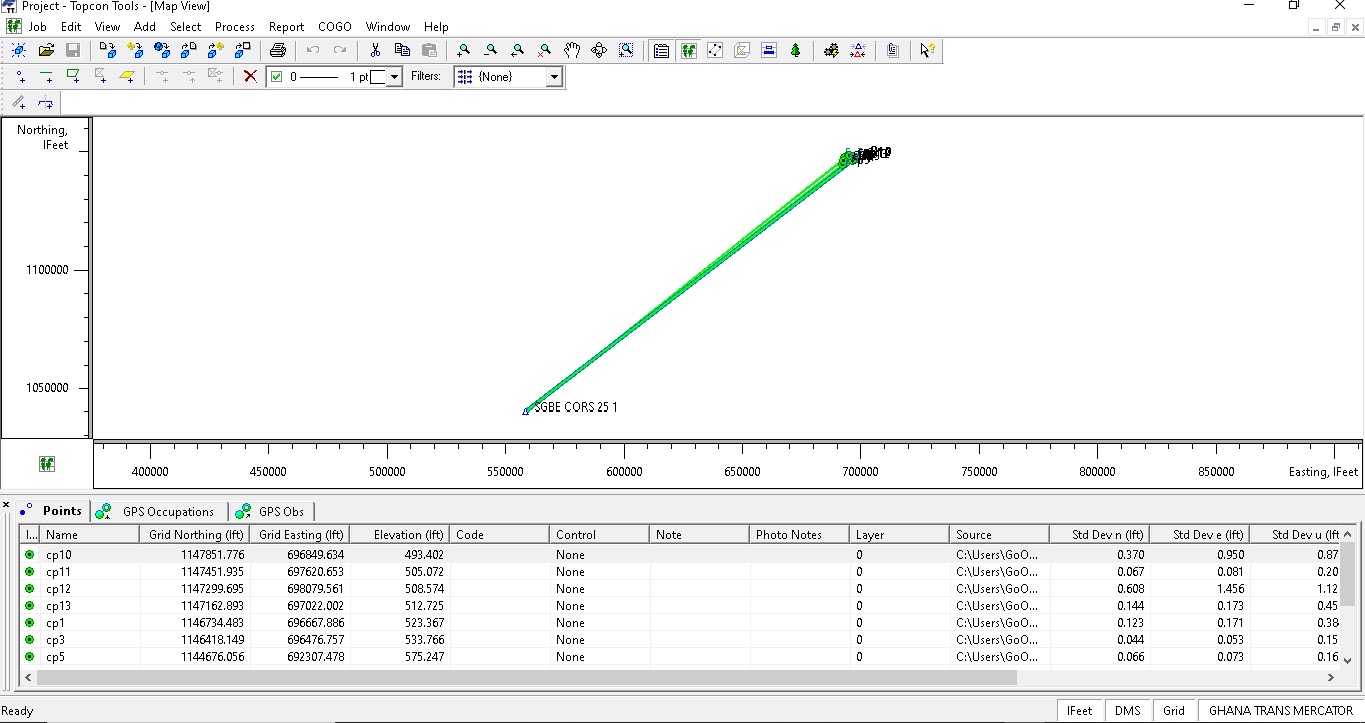Click the white line color swatch
This screenshot has height=723, width=1365.
tap(378, 77)
